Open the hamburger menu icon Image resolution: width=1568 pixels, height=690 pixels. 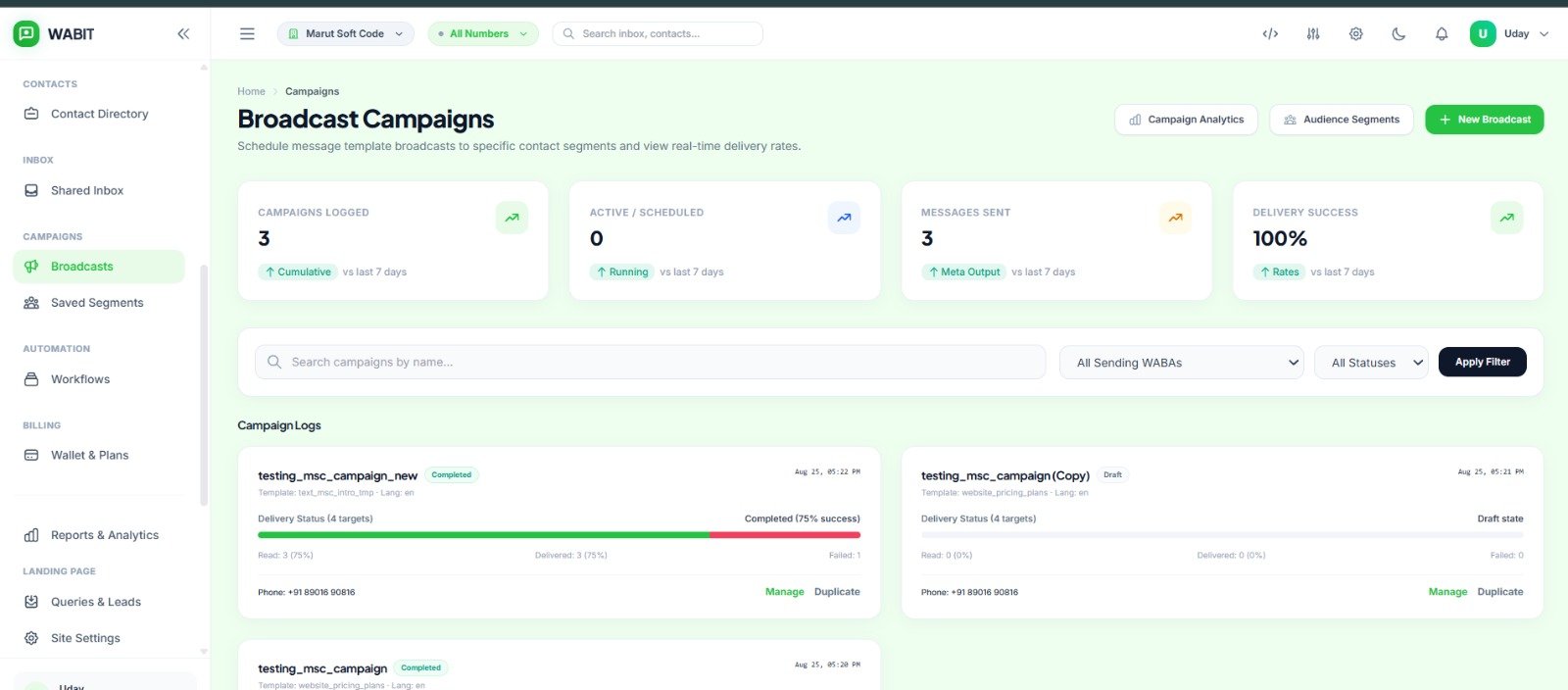(x=247, y=34)
